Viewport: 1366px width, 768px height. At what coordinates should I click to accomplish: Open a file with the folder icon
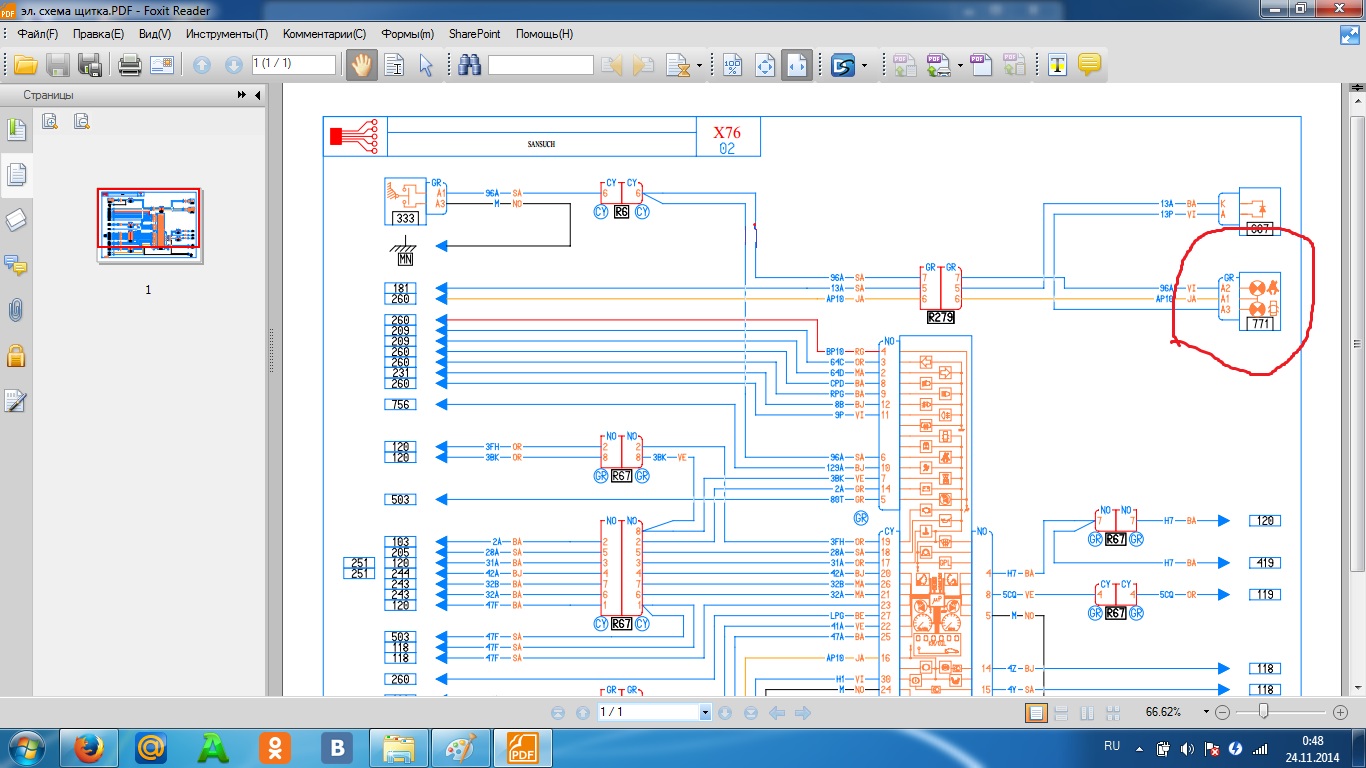(x=25, y=66)
